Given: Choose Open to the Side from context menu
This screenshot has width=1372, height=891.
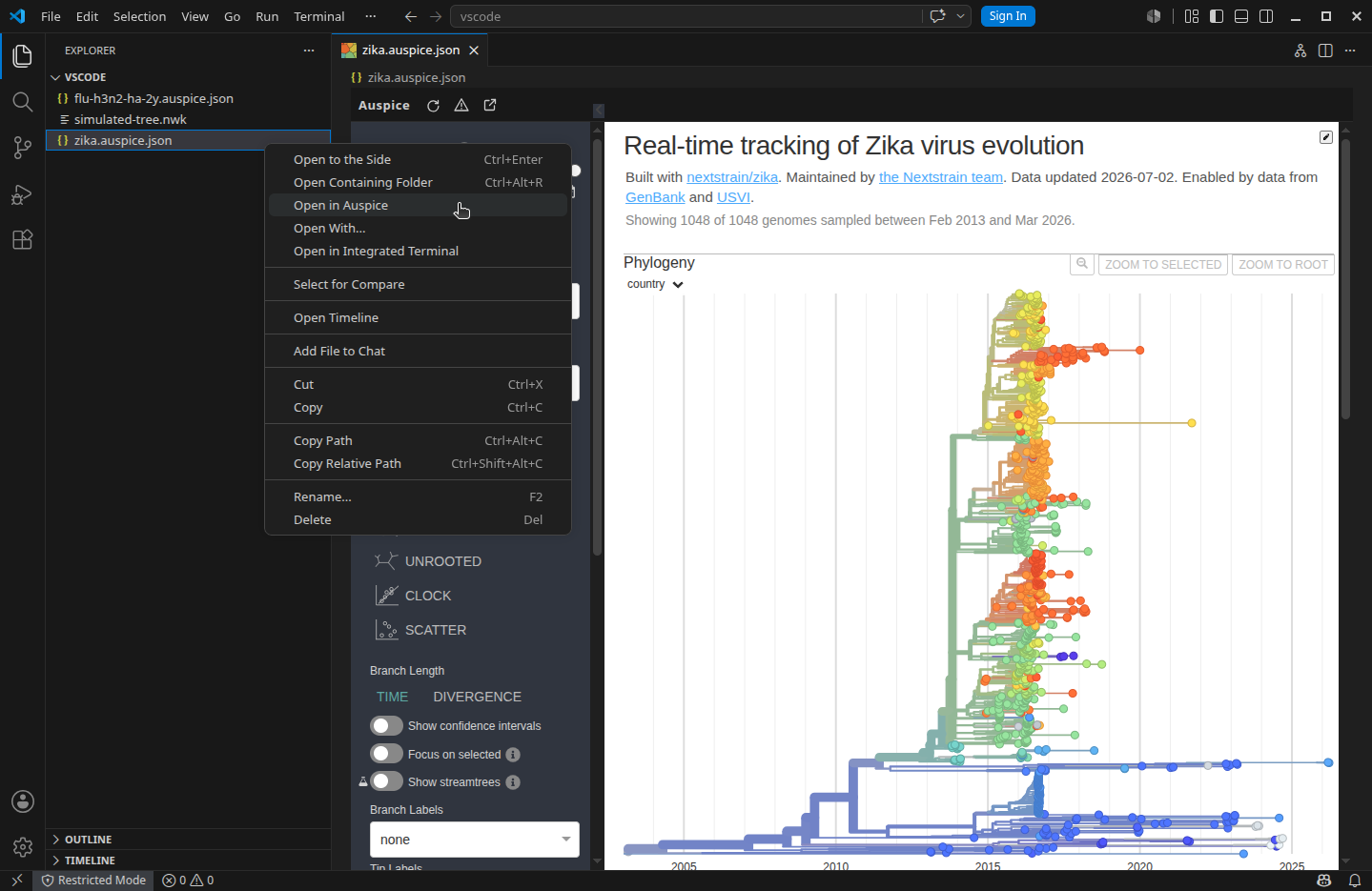Looking at the screenshot, I should [x=418, y=159].
